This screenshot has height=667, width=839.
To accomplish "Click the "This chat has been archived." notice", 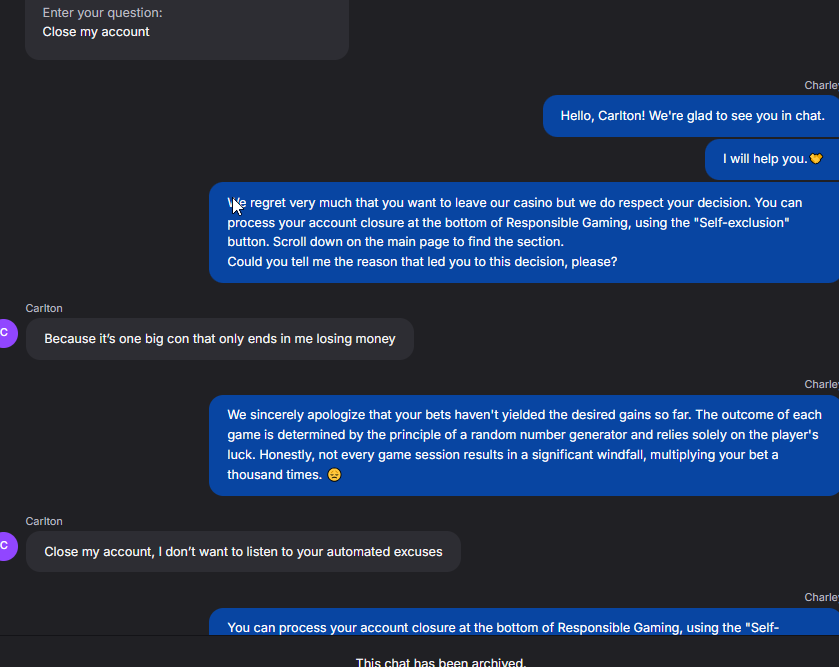I will 440,661.
